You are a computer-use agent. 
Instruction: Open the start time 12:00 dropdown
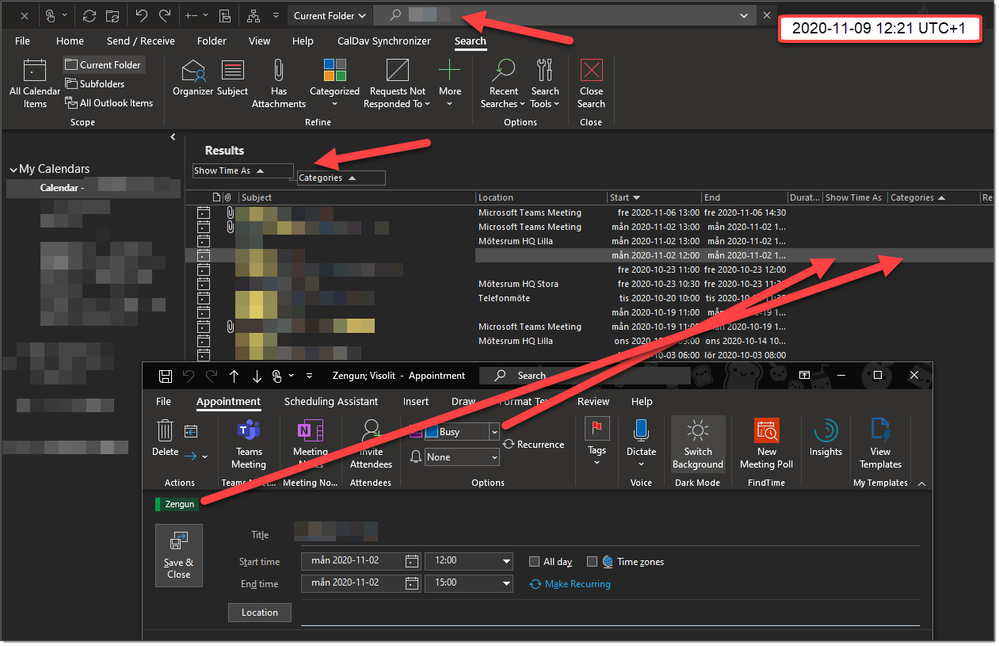point(506,561)
